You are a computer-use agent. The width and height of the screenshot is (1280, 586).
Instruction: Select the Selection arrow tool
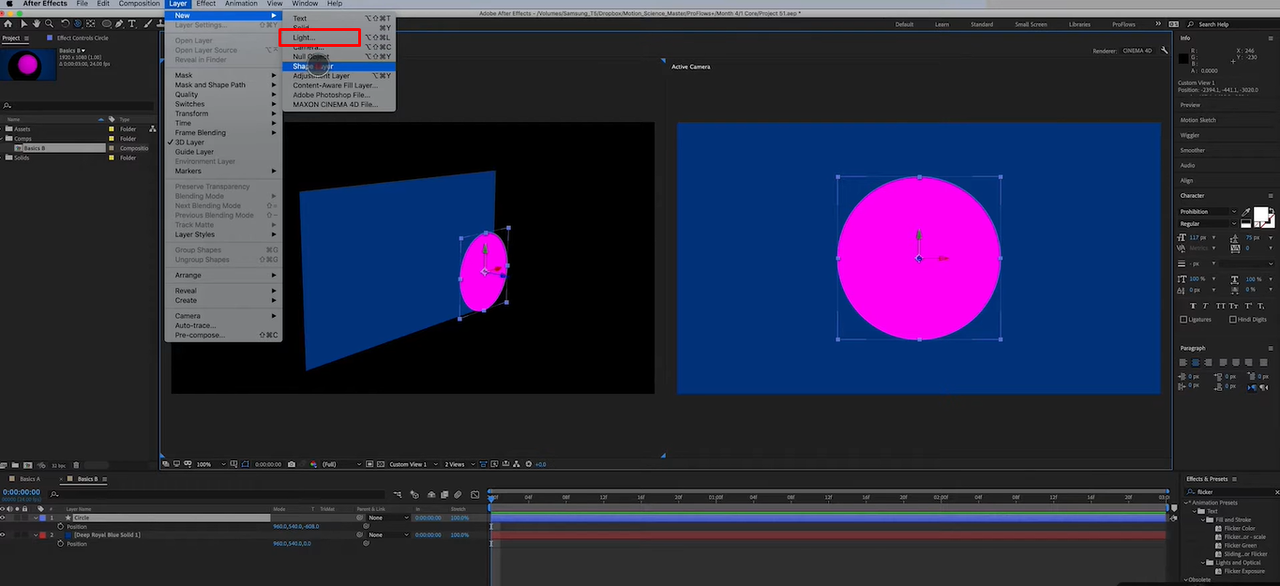point(24,24)
